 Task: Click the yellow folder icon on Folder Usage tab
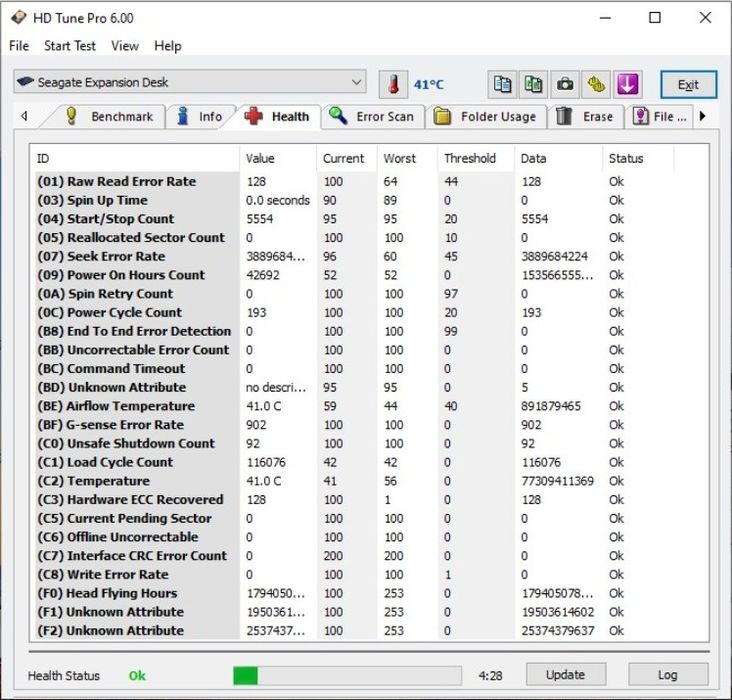442,116
